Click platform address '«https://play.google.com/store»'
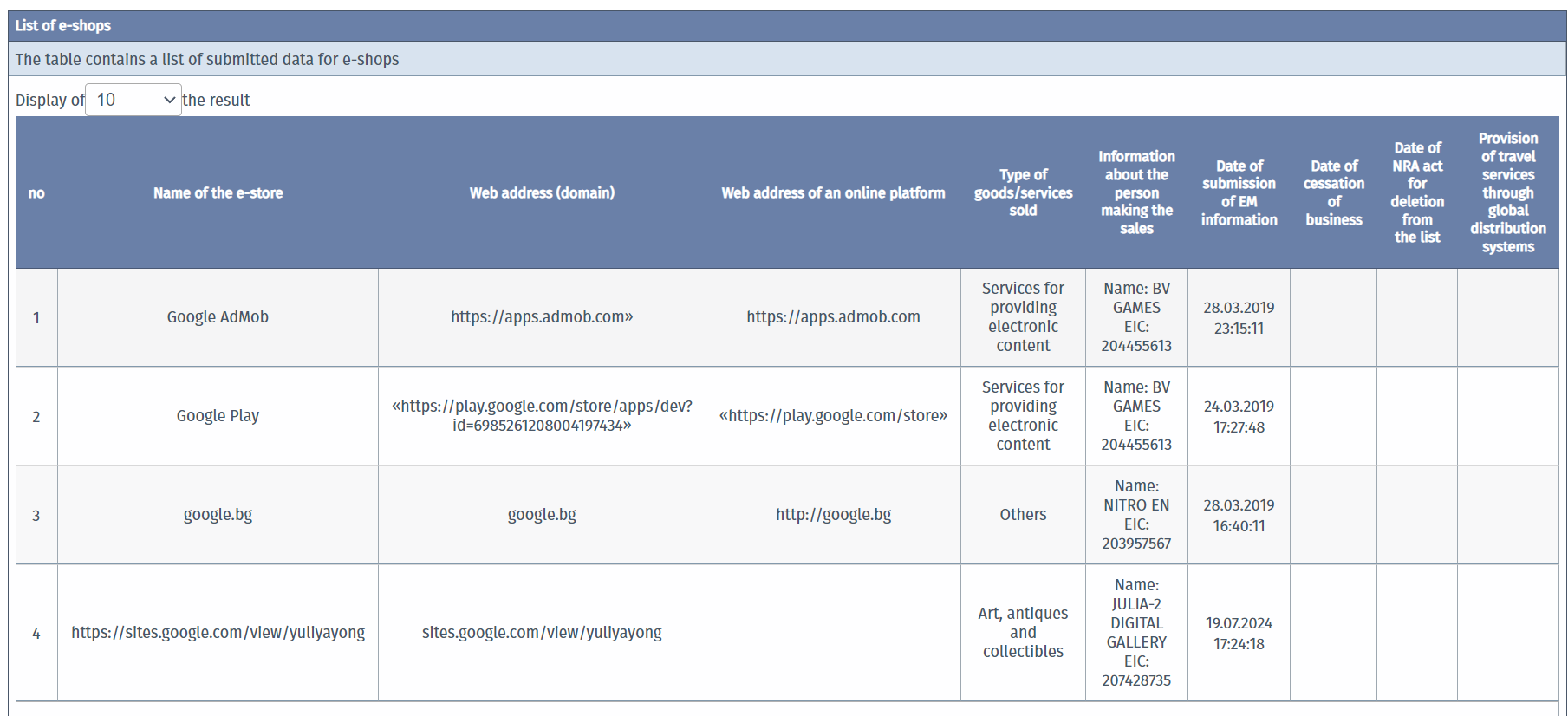 click(x=833, y=416)
